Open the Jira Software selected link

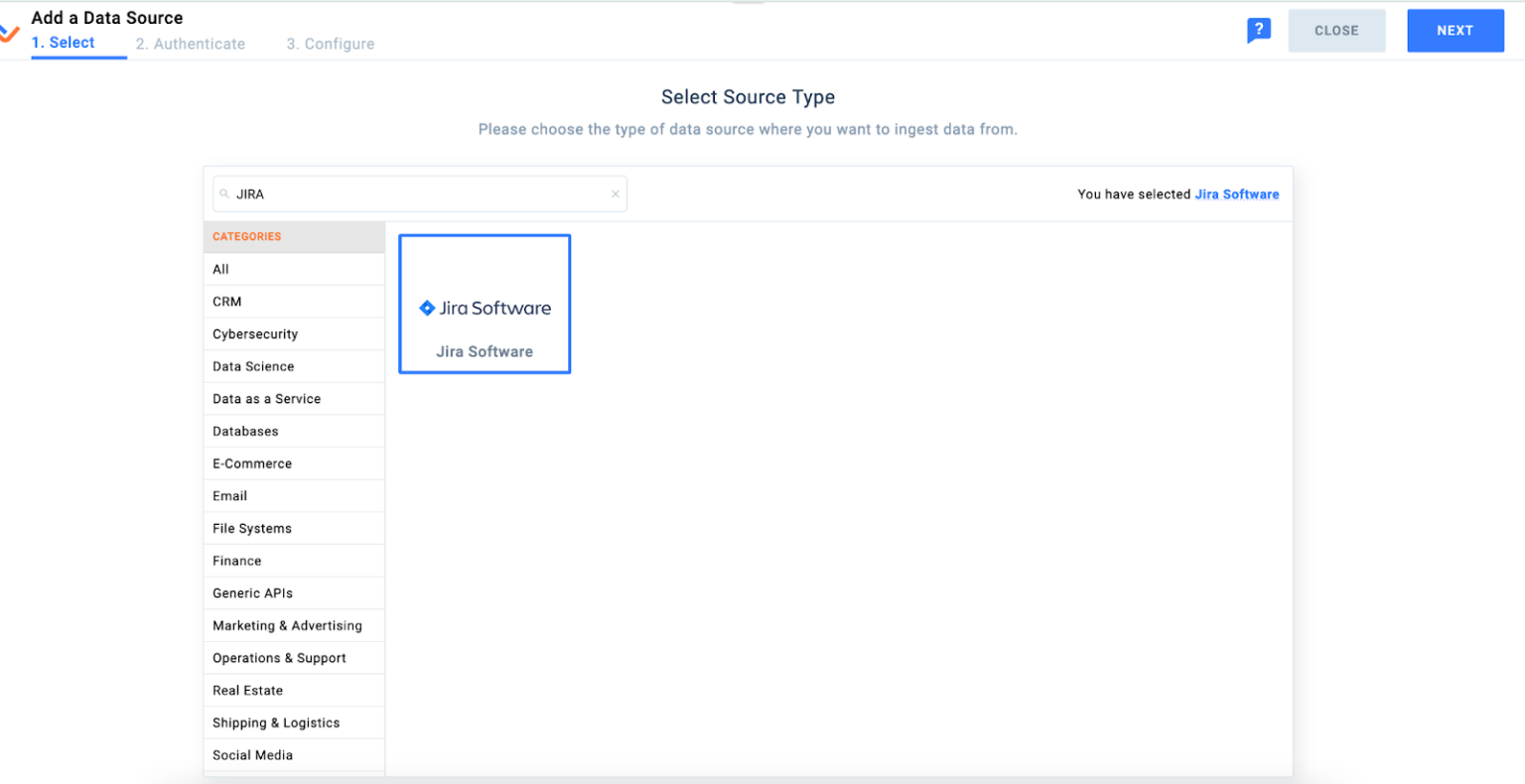point(1237,194)
